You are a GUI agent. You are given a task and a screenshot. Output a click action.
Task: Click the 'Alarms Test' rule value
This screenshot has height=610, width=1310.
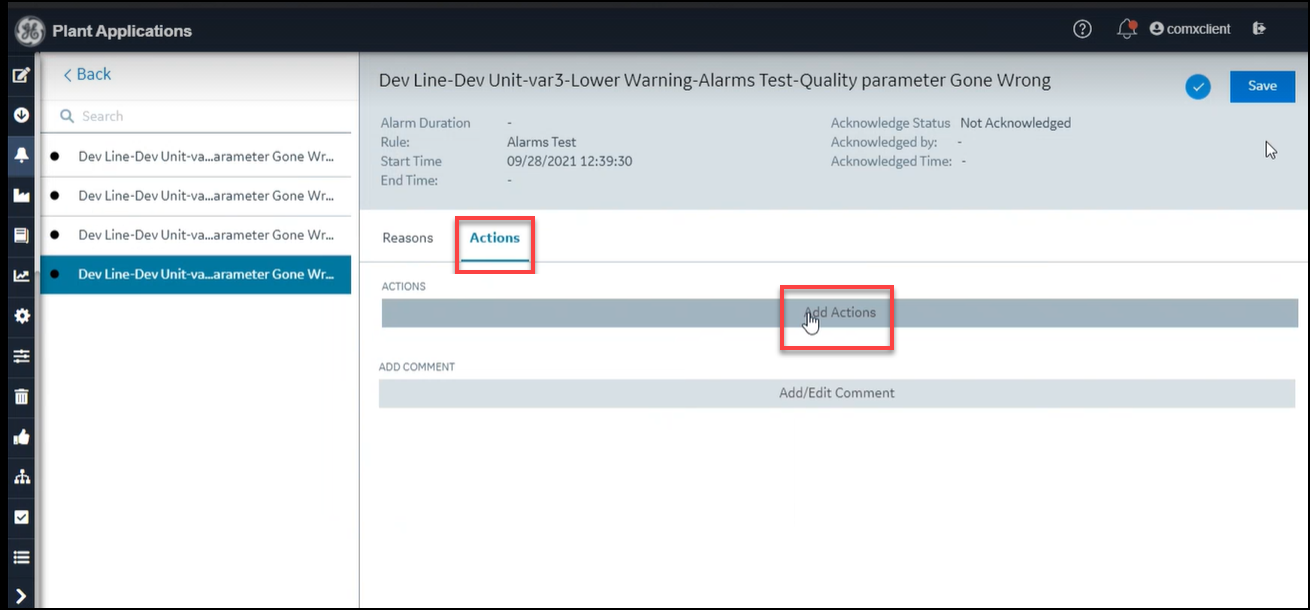click(x=541, y=142)
